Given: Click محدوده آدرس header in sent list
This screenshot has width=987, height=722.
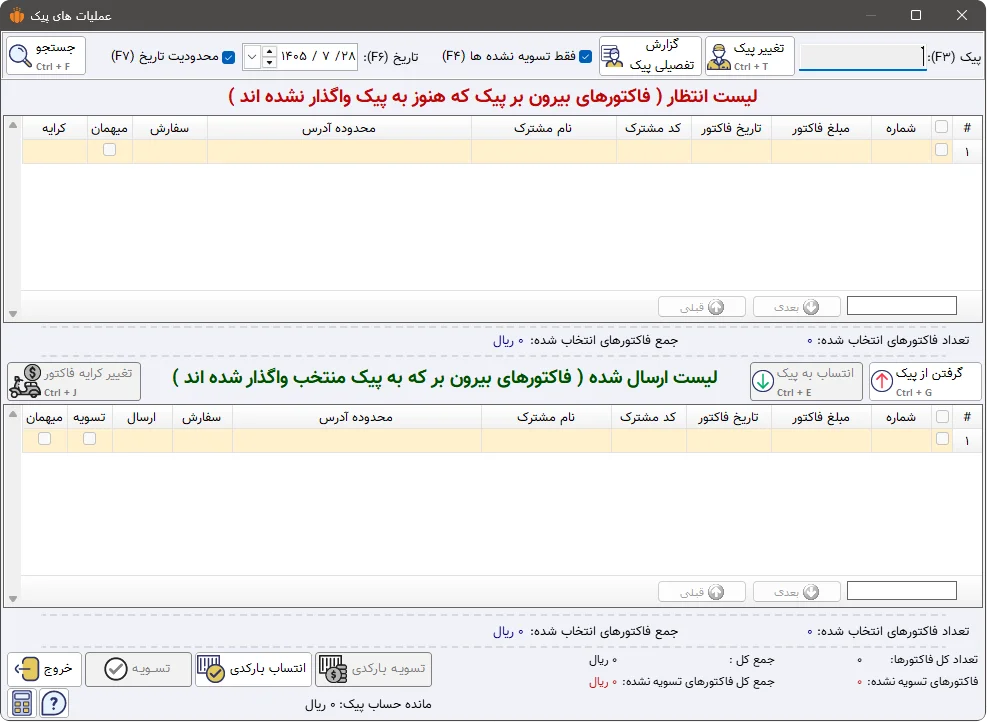Looking at the screenshot, I should click(x=356, y=418).
